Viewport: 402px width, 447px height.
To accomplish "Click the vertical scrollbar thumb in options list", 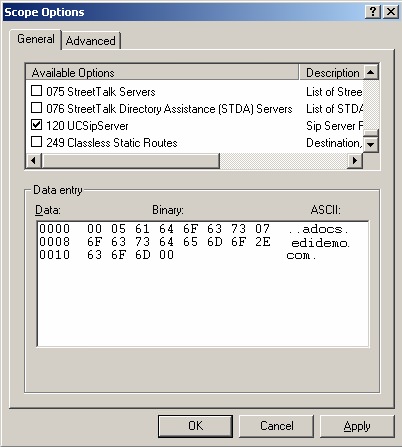I will point(371,133).
